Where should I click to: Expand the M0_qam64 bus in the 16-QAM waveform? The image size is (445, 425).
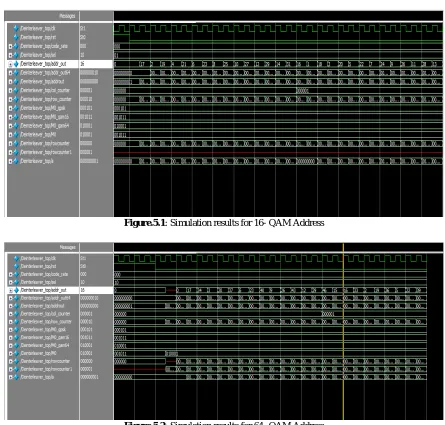(x=10, y=126)
